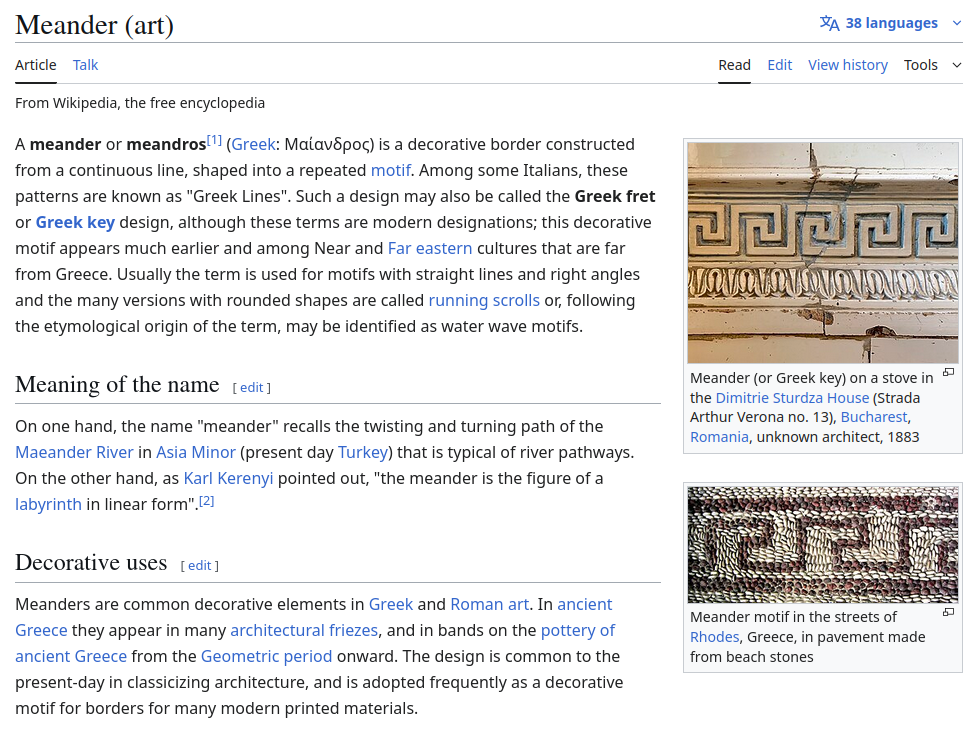Click the Meander (art) page title
Viewport: 977px width, 729px height.
pos(94,25)
